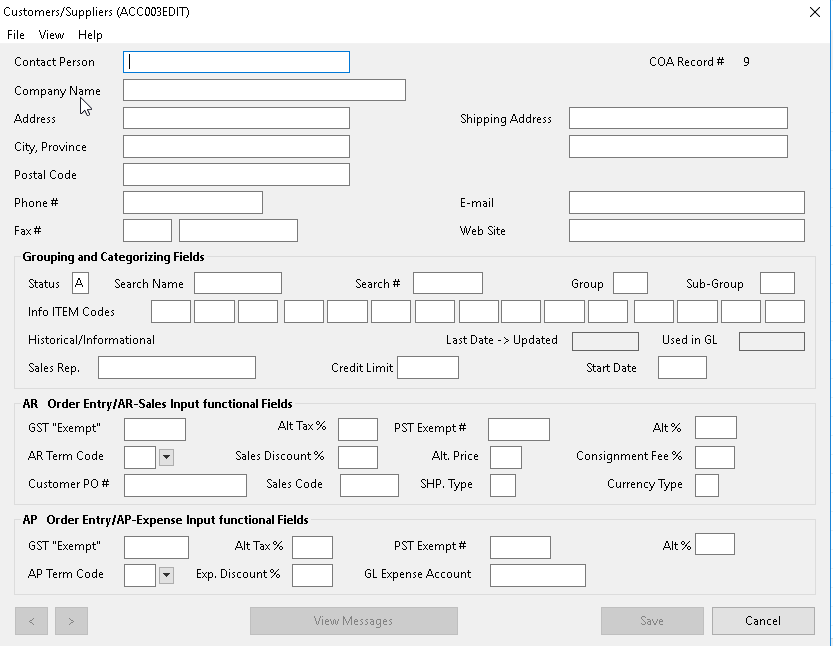Click the City, Province field
Image resolution: width=833 pixels, height=646 pixels.
pos(236,147)
